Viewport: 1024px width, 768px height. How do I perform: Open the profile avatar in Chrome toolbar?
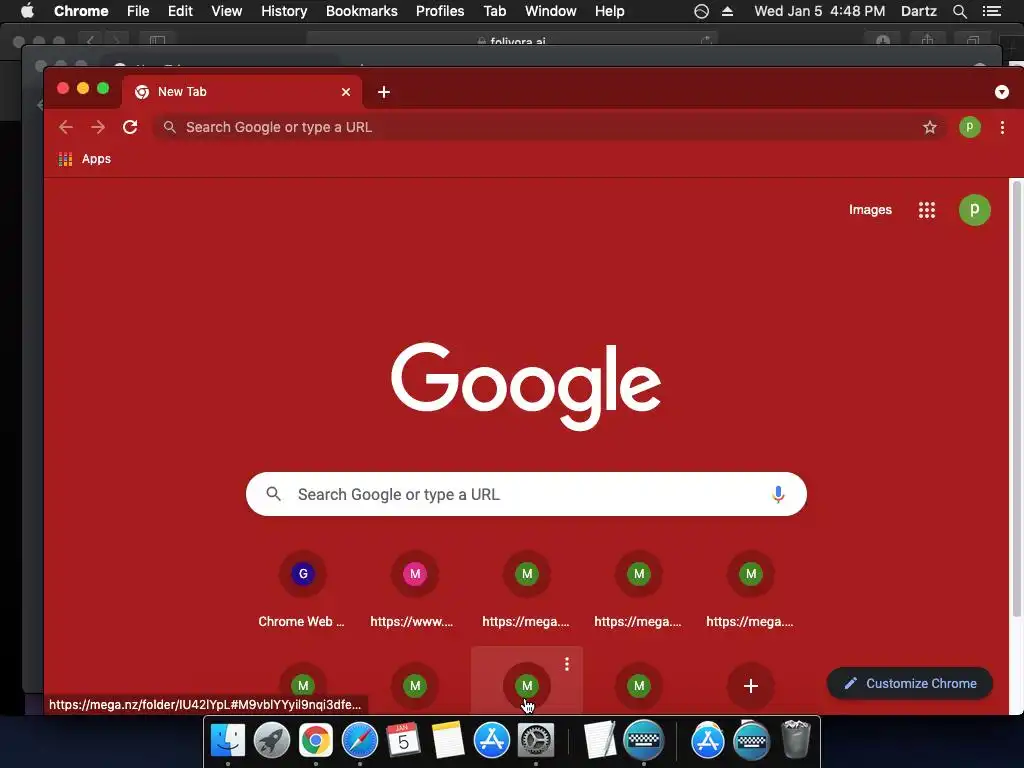click(x=970, y=127)
